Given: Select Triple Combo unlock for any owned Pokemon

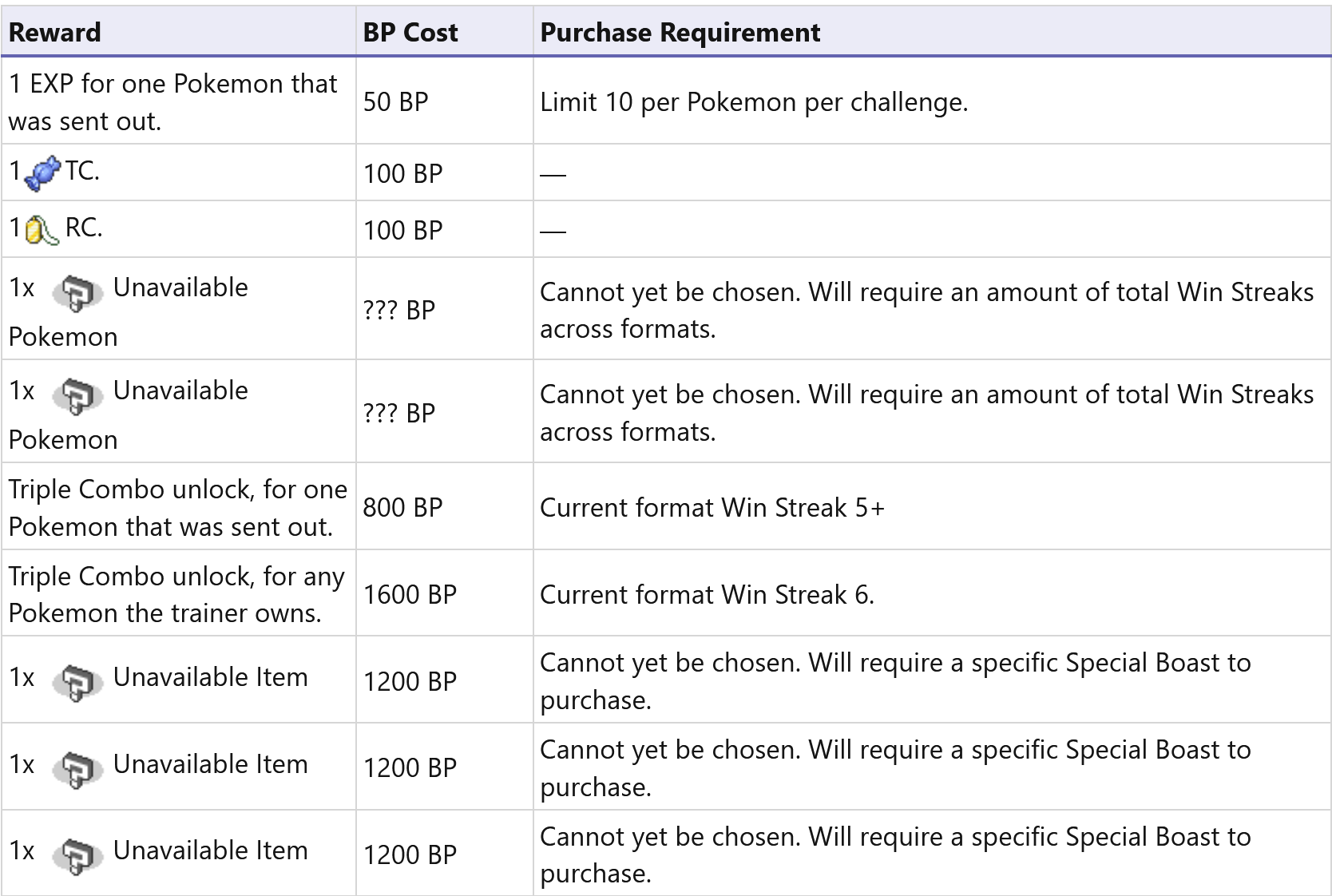Looking at the screenshot, I should 176,595.
